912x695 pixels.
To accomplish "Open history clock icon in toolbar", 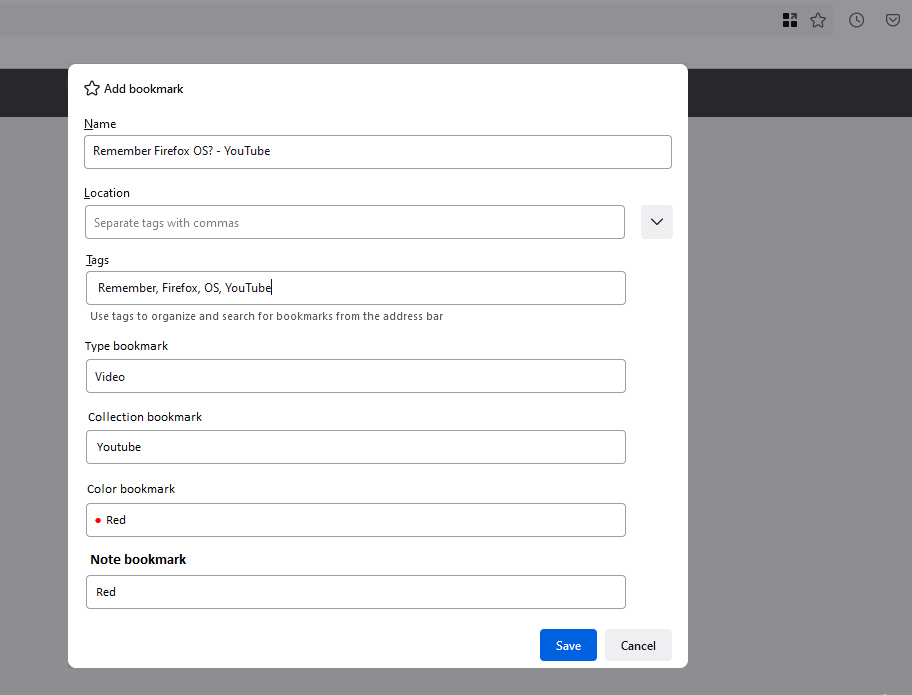I will [856, 20].
